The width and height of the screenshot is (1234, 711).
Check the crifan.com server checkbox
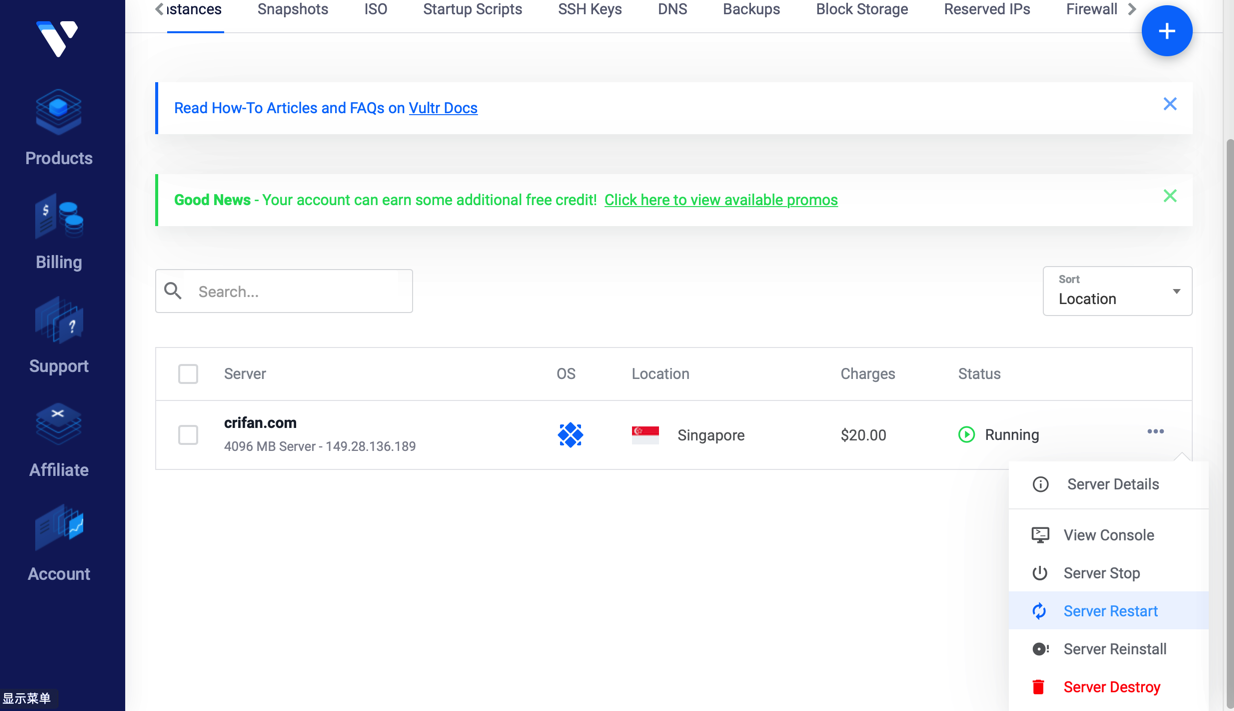tap(188, 435)
